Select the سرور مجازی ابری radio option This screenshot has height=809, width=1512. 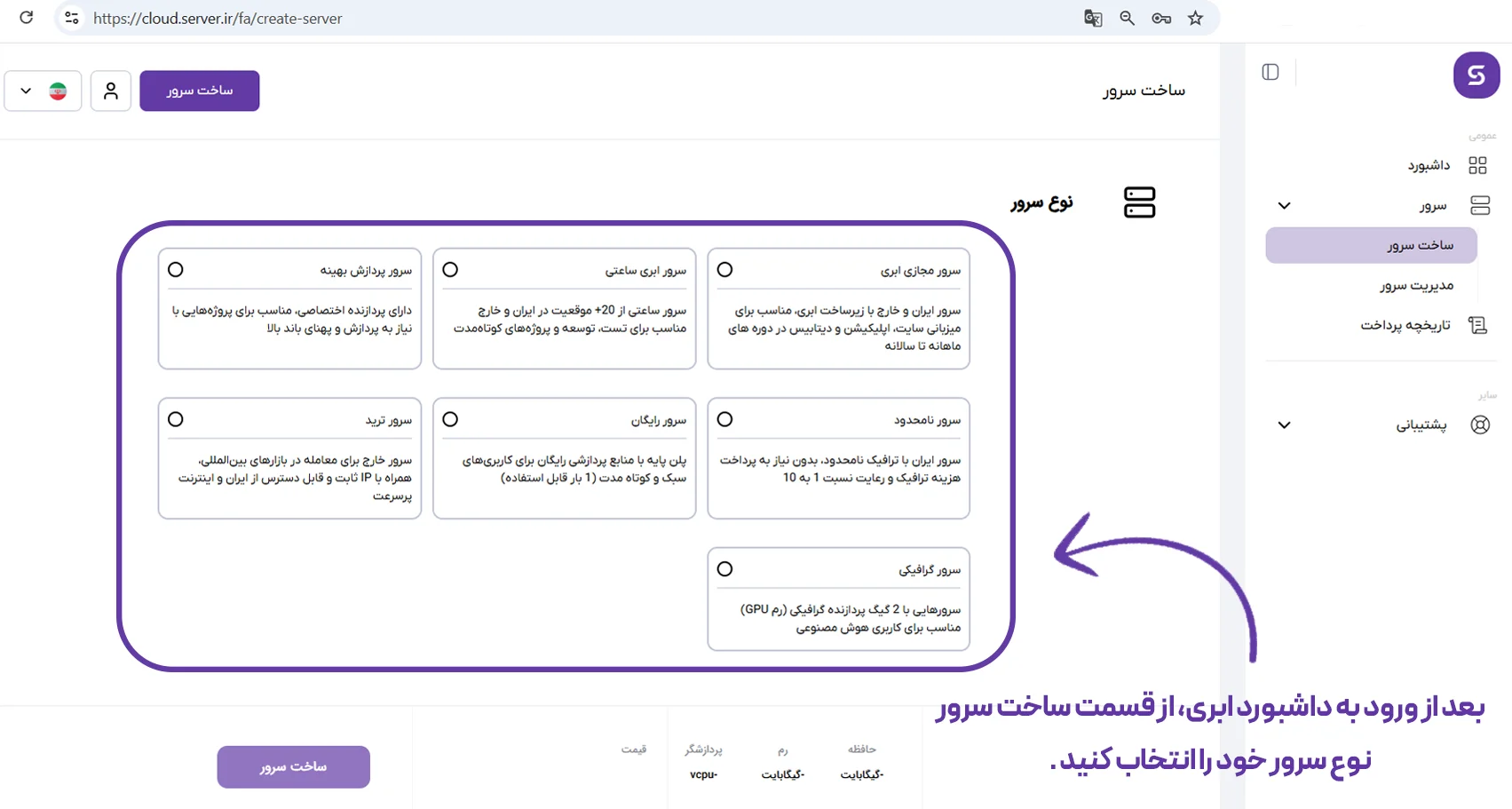[725, 270]
